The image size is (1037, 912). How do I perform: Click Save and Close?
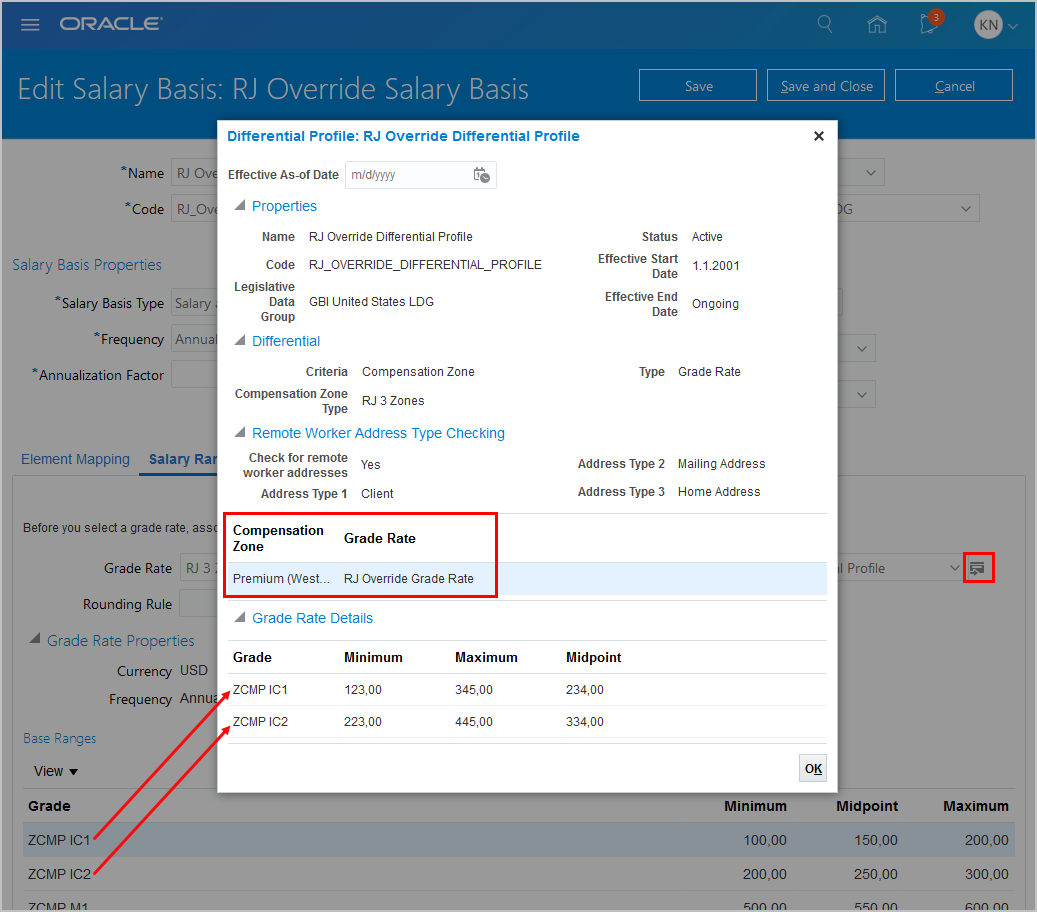tap(826, 86)
